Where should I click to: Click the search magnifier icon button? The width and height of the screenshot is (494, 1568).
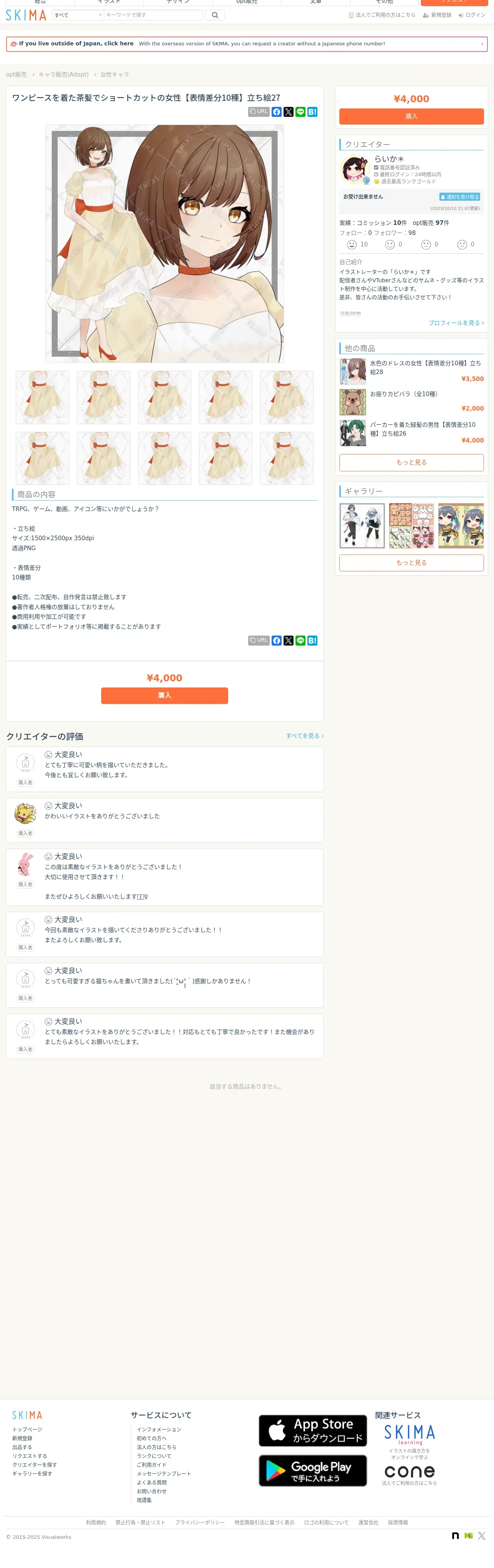coord(215,15)
